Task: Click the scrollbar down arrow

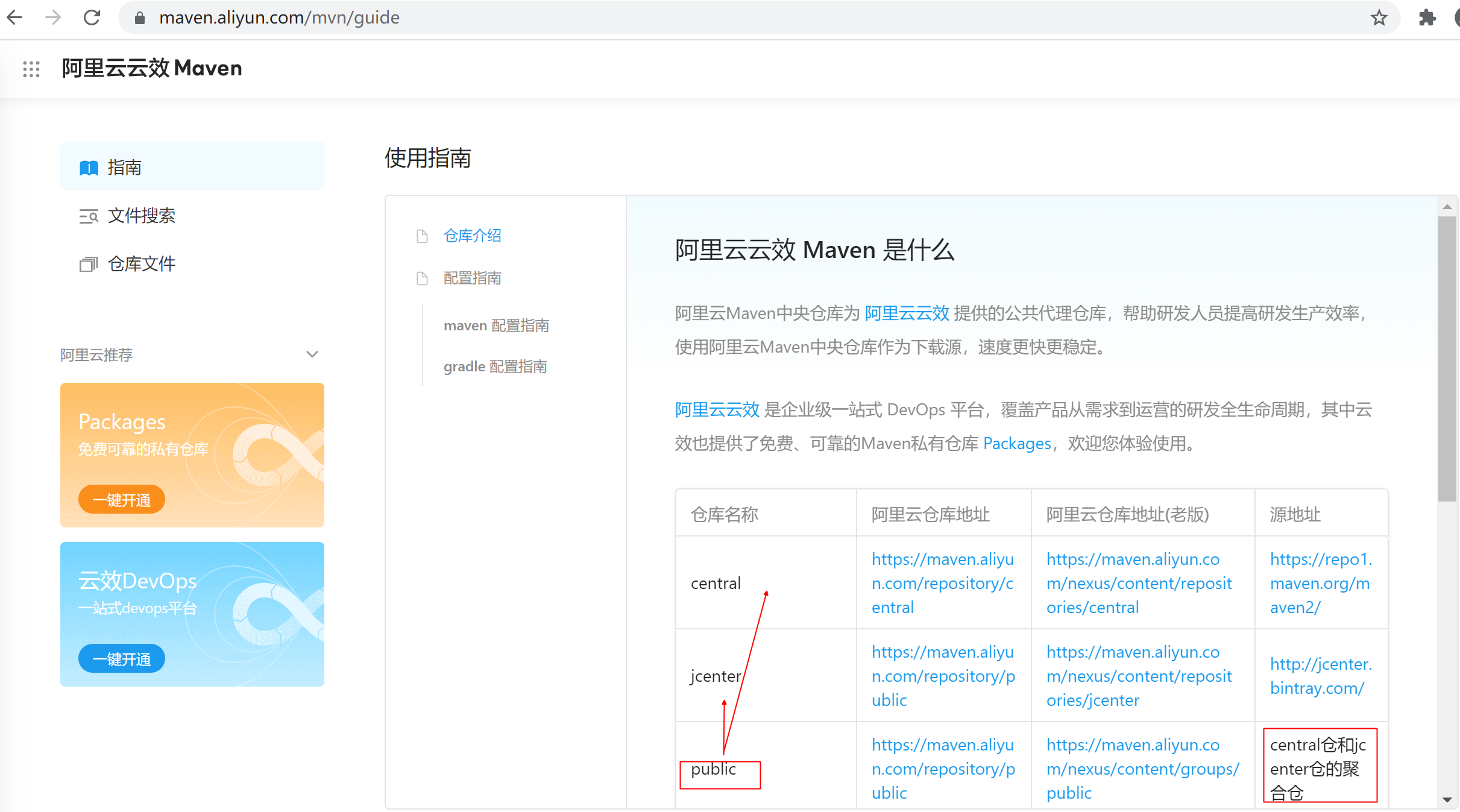Action: pyautogui.click(x=1447, y=799)
